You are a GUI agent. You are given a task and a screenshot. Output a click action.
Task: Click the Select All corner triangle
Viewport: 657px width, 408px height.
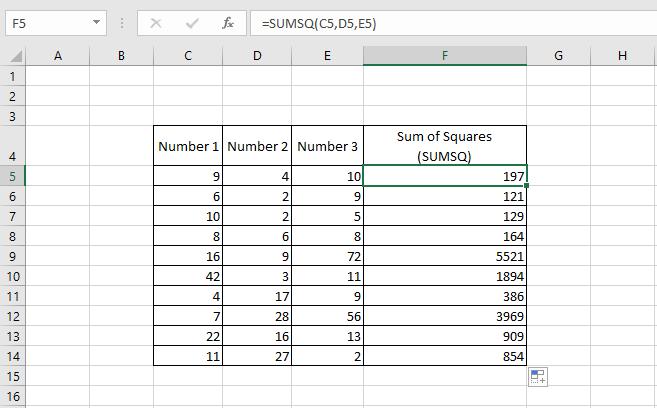16,56
